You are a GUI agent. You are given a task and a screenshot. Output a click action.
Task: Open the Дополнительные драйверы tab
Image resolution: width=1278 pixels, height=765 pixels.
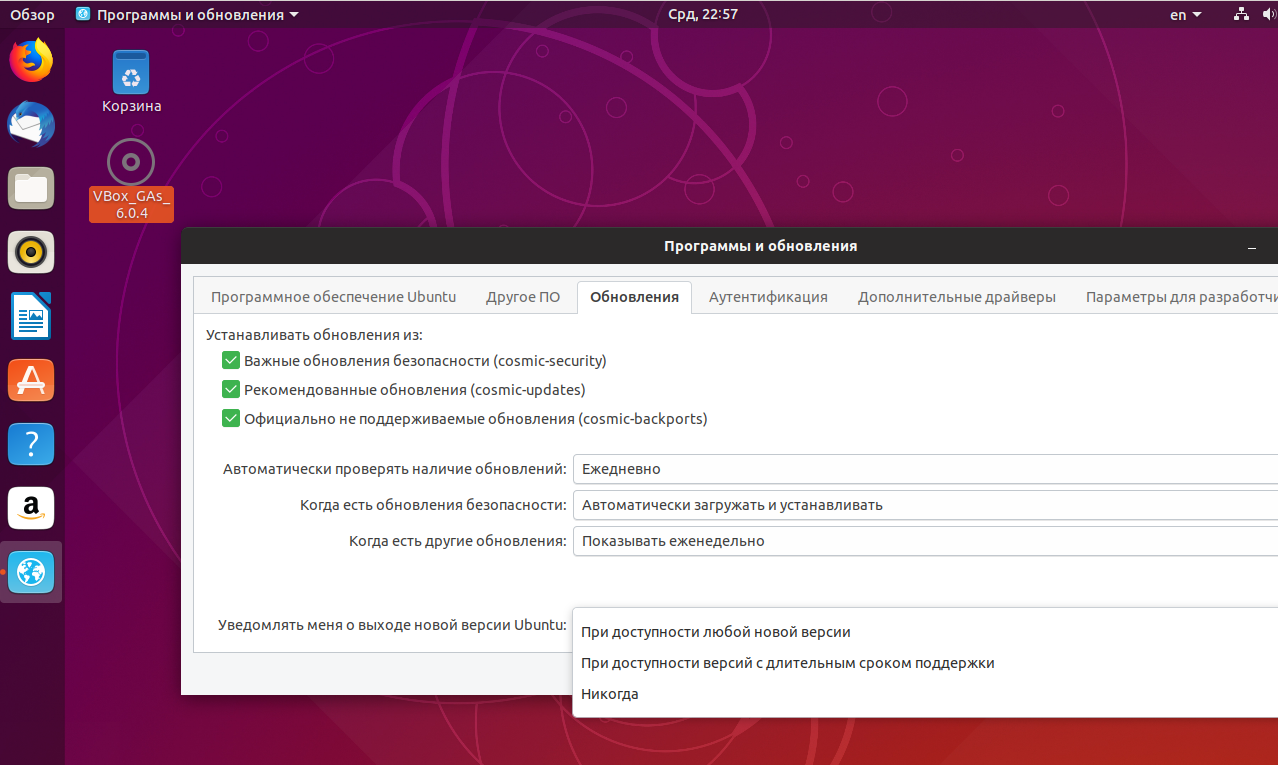(957, 297)
